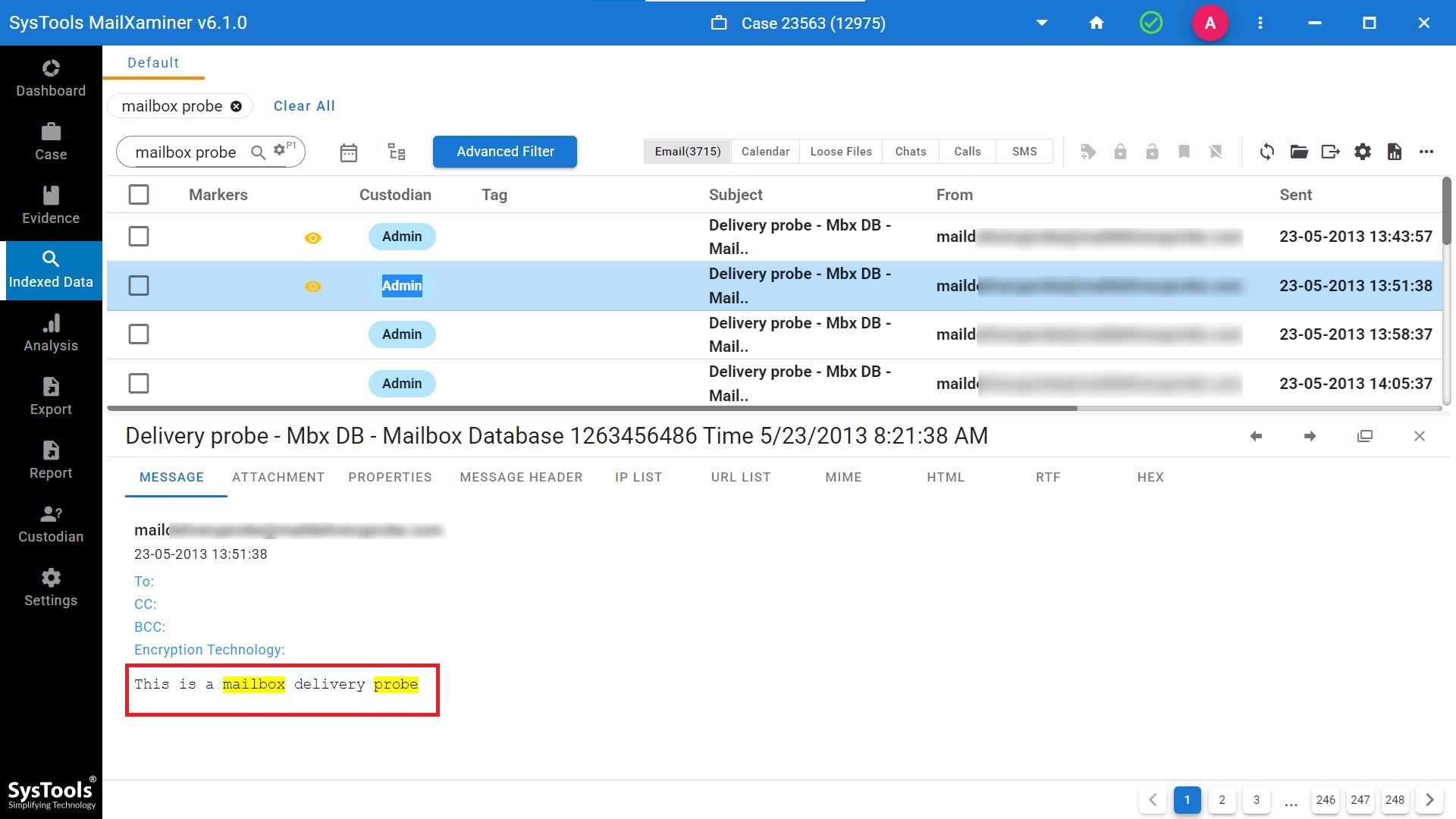This screenshot has width=1456, height=819.
Task: Remove the mailbox probe filter chip
Action: coord(237,106)
